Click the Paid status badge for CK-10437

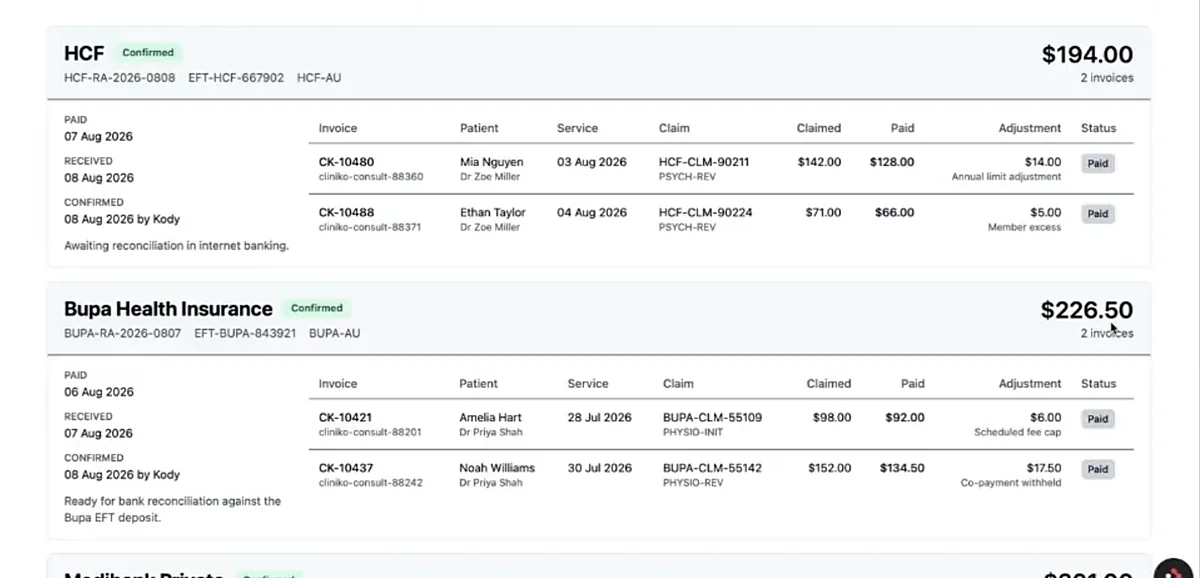1098,469
